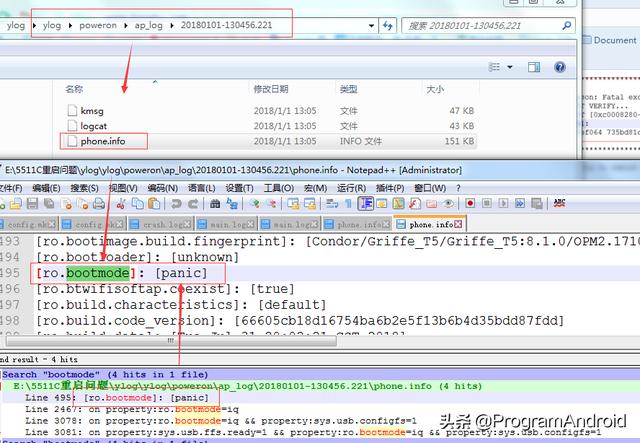Viewport: 640px width, 443px height.
Task: Expand the arrow after poweron in the path
Action: point(126,25)
